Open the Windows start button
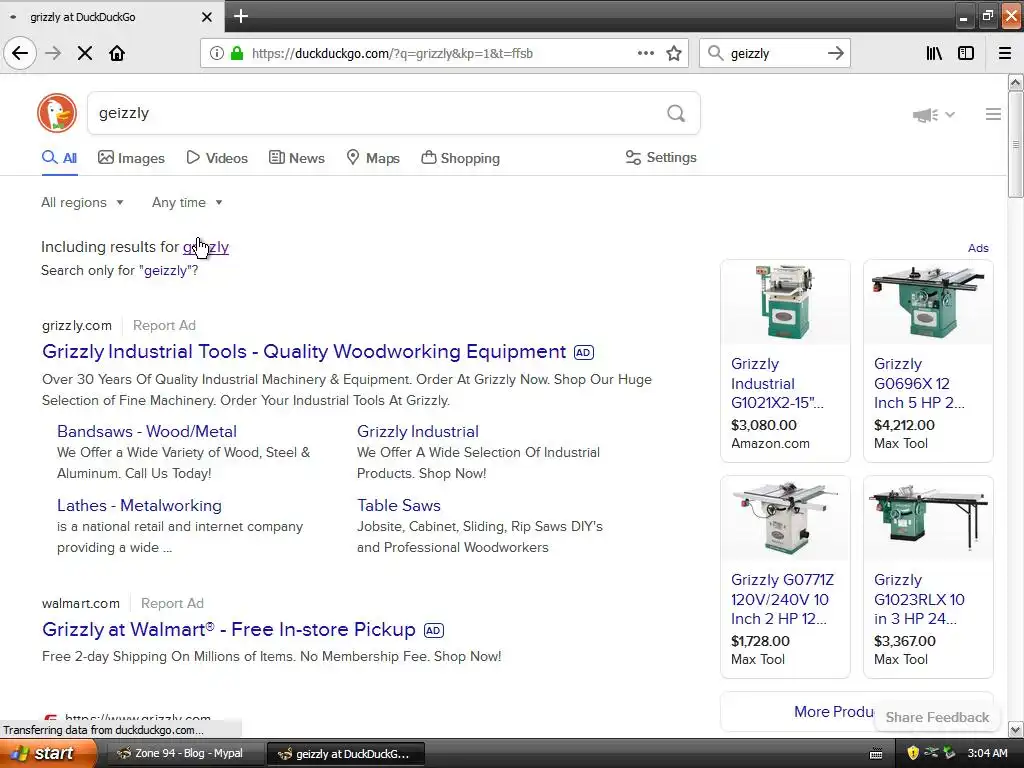 pos(48,754)
